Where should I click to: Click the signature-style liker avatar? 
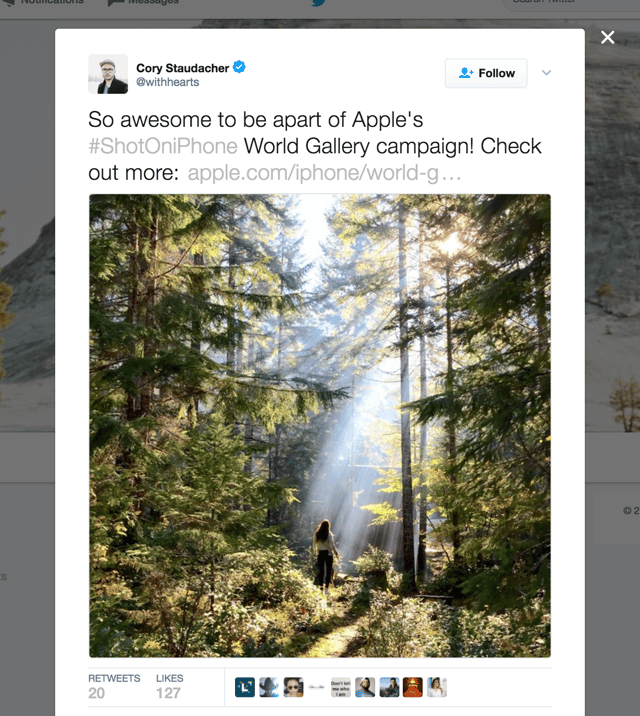(317, 687)
